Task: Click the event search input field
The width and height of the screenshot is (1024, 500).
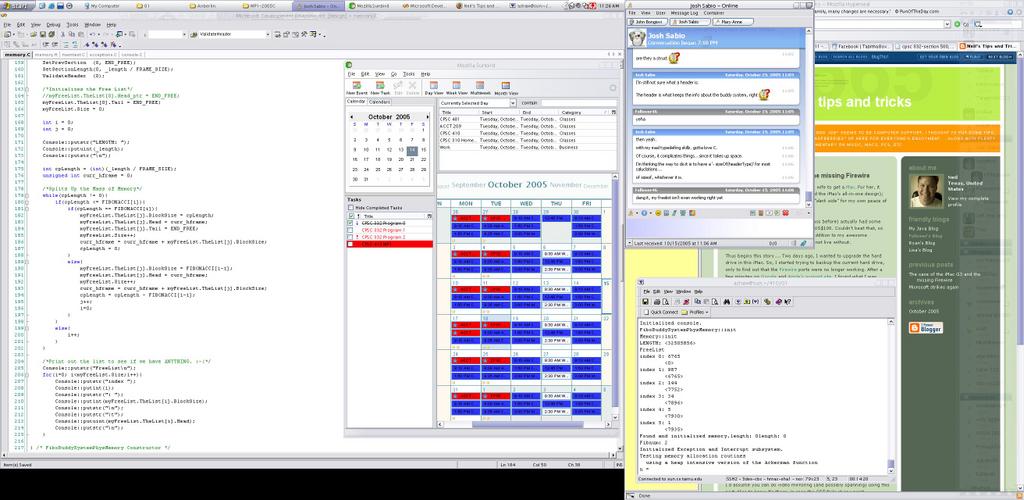Action: tap(578, 102)
